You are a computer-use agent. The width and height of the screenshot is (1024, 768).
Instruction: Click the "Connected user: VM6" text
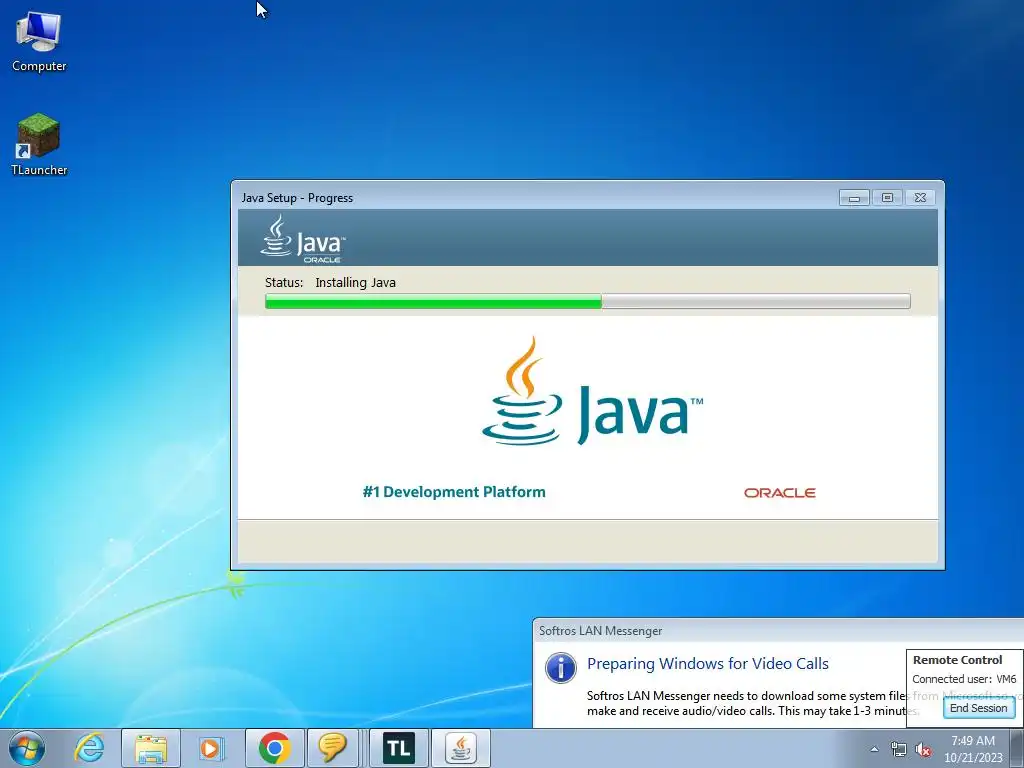point(964,679)
